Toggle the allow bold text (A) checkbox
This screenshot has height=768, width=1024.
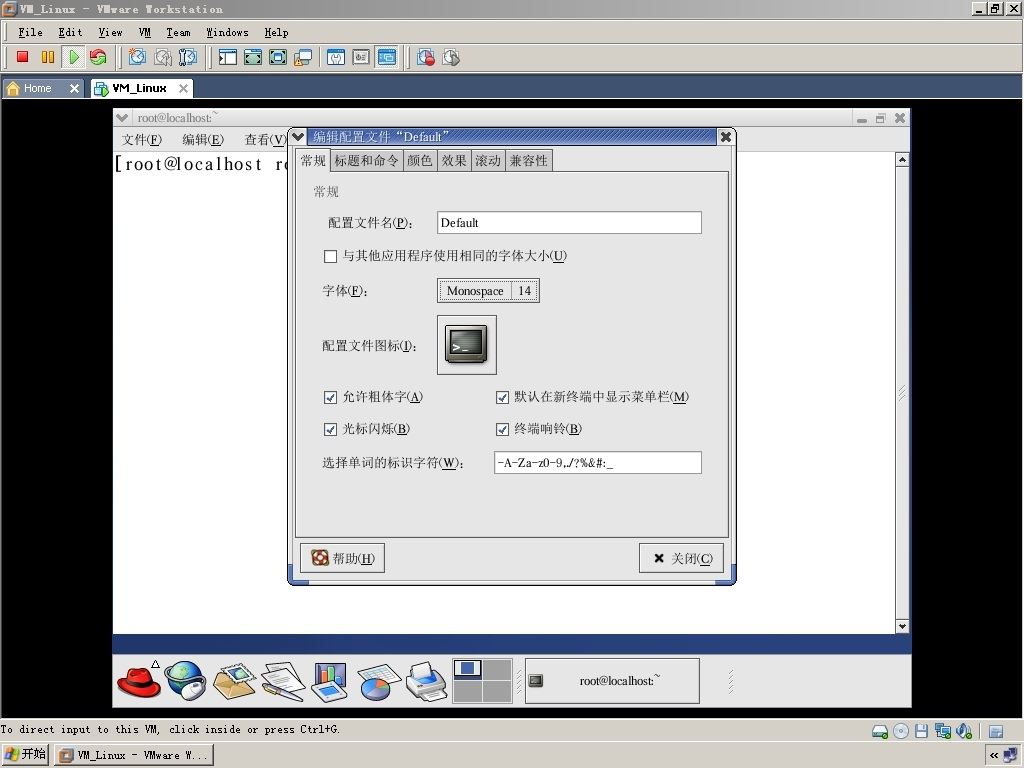(330, 397)
